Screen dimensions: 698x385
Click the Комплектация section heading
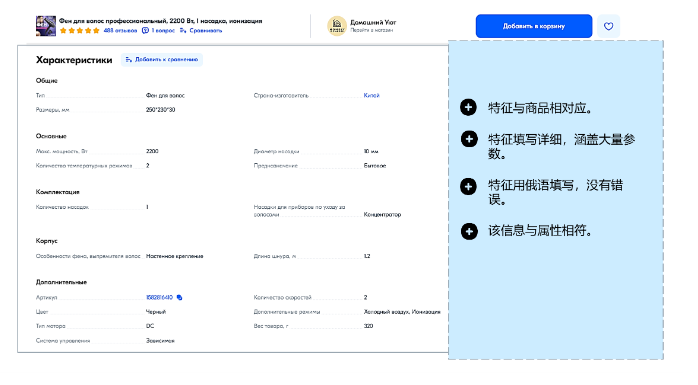[57, 192]
